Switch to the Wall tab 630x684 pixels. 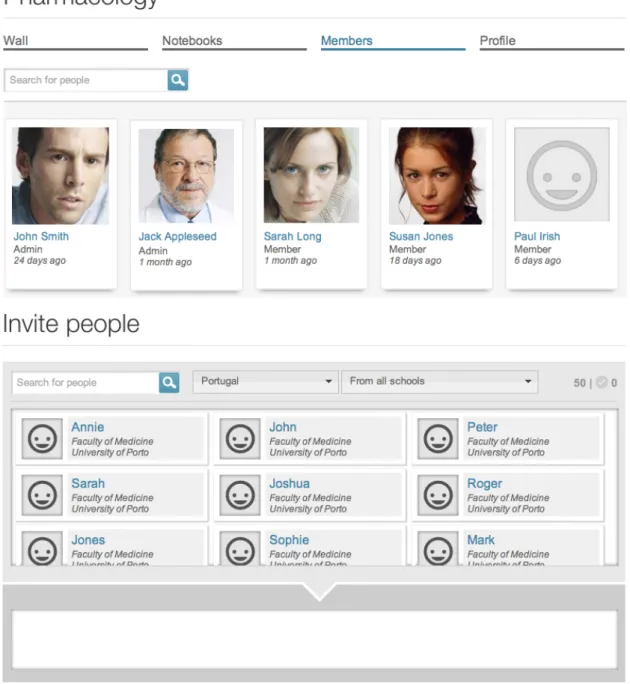tap(75, 42)
